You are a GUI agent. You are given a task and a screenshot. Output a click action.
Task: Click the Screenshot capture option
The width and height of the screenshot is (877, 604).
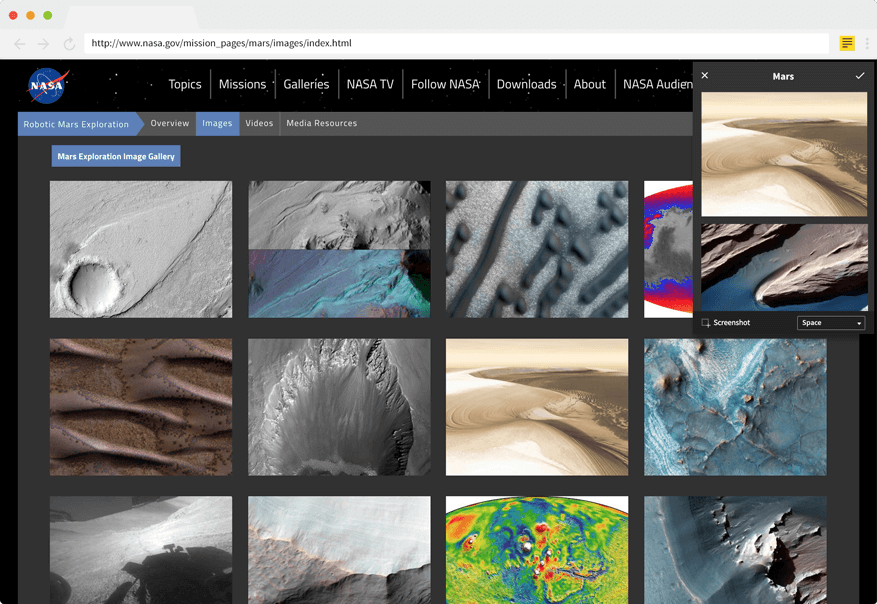click(726, 323)
